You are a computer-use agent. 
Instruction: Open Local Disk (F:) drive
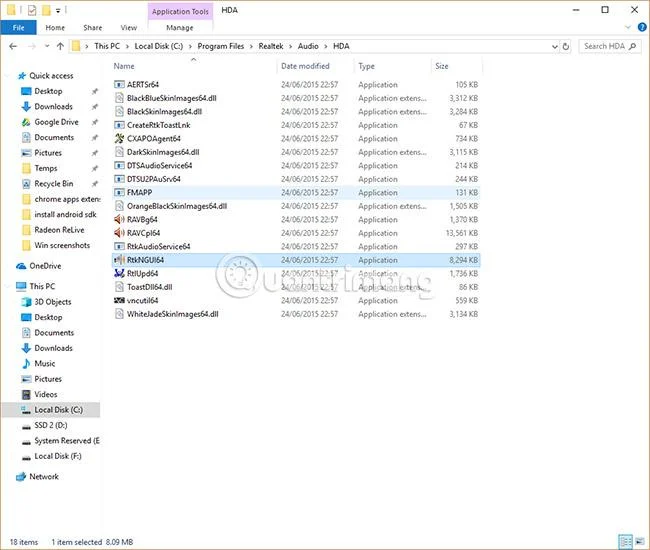pos(58,456)
